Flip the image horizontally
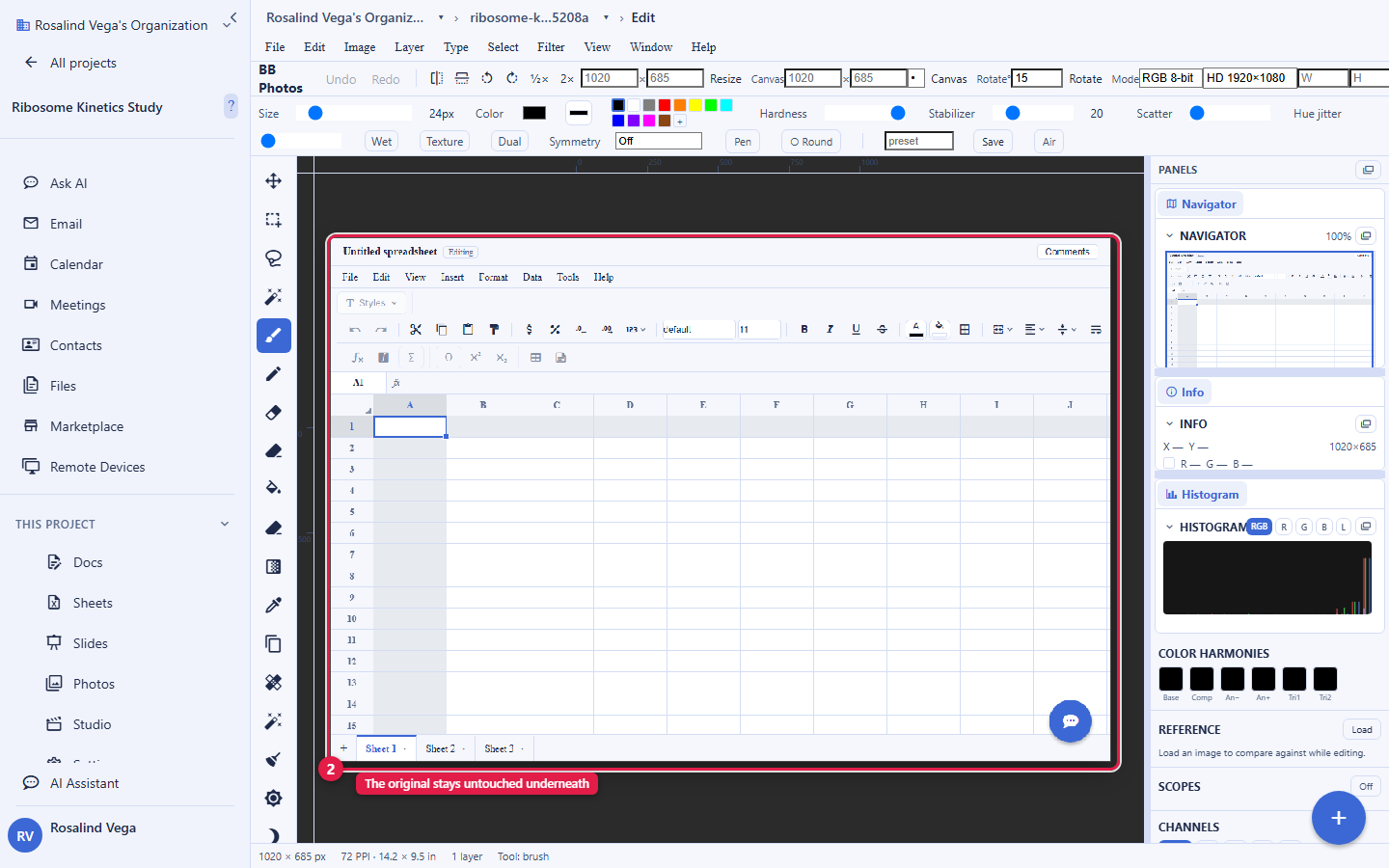1389x868 pixels. tap(437, 78)
